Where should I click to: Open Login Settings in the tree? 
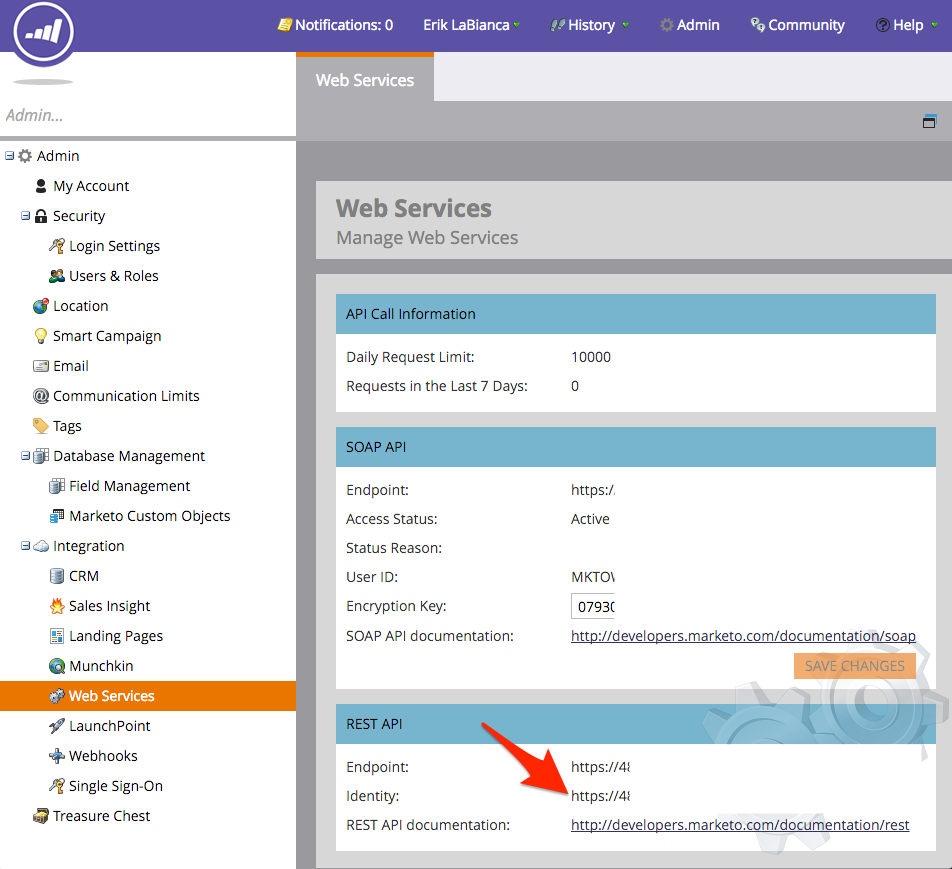(115, 246)
